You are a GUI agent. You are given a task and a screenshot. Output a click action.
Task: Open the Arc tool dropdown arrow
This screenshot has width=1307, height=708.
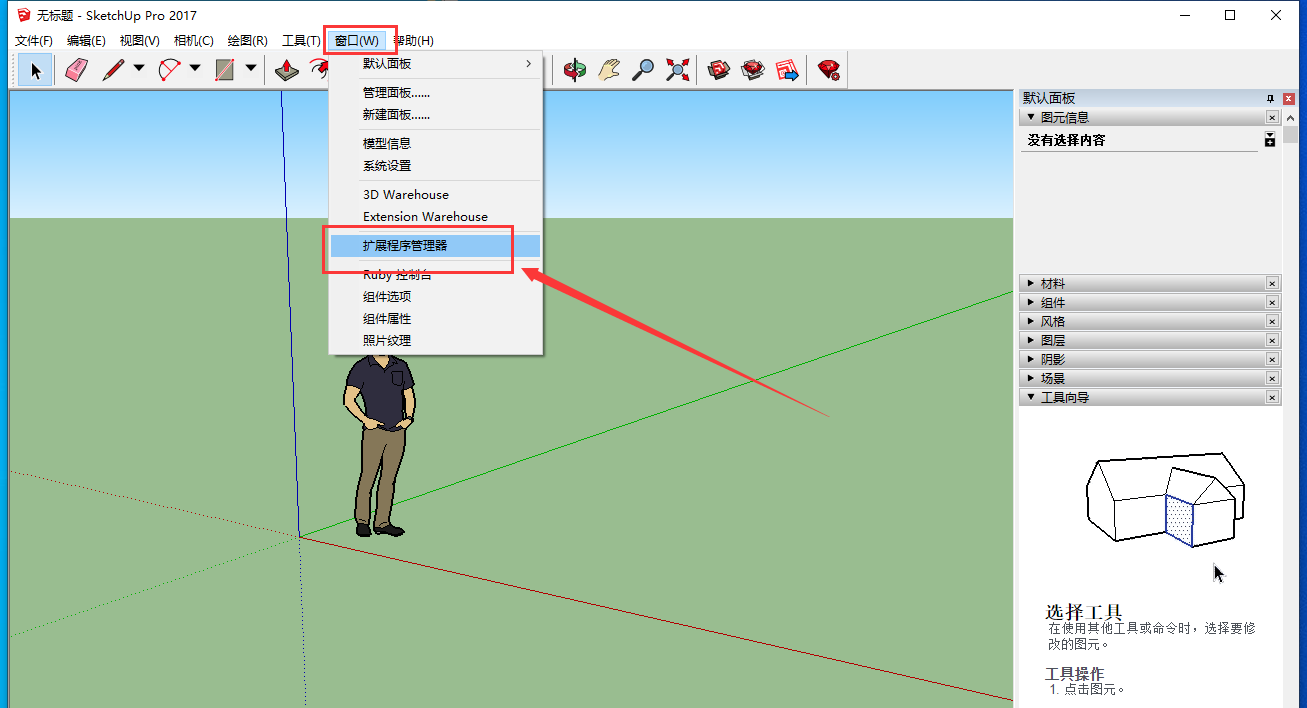(x=195, y=70)
